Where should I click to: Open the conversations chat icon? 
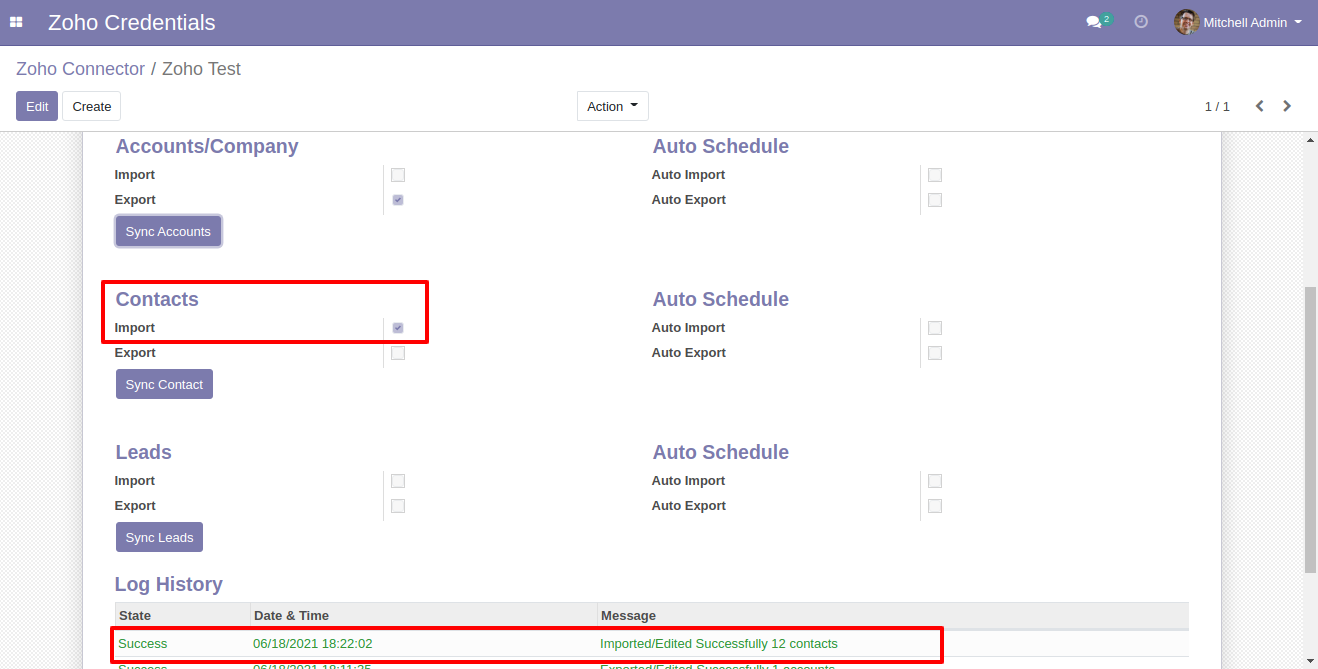coord(1094,22)
